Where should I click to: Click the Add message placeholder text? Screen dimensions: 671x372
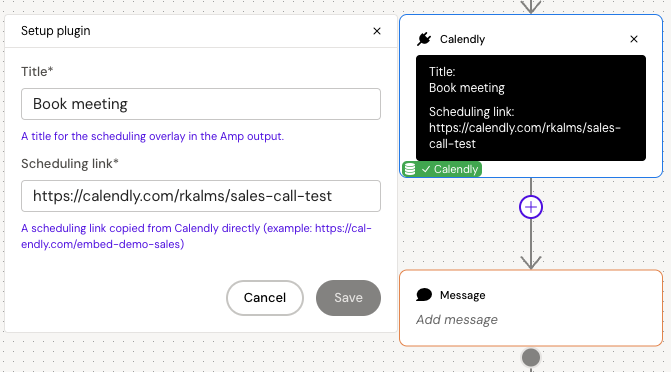click(x=457, y=320)
